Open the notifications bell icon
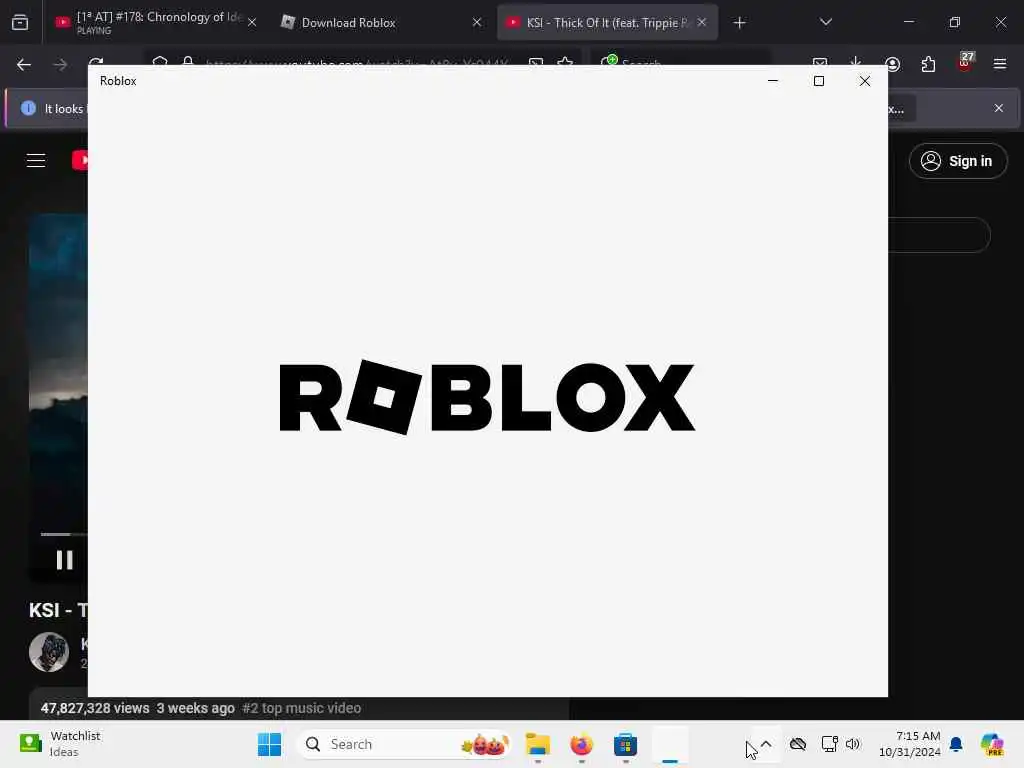The image size is (1024, 768). point(956,744)
